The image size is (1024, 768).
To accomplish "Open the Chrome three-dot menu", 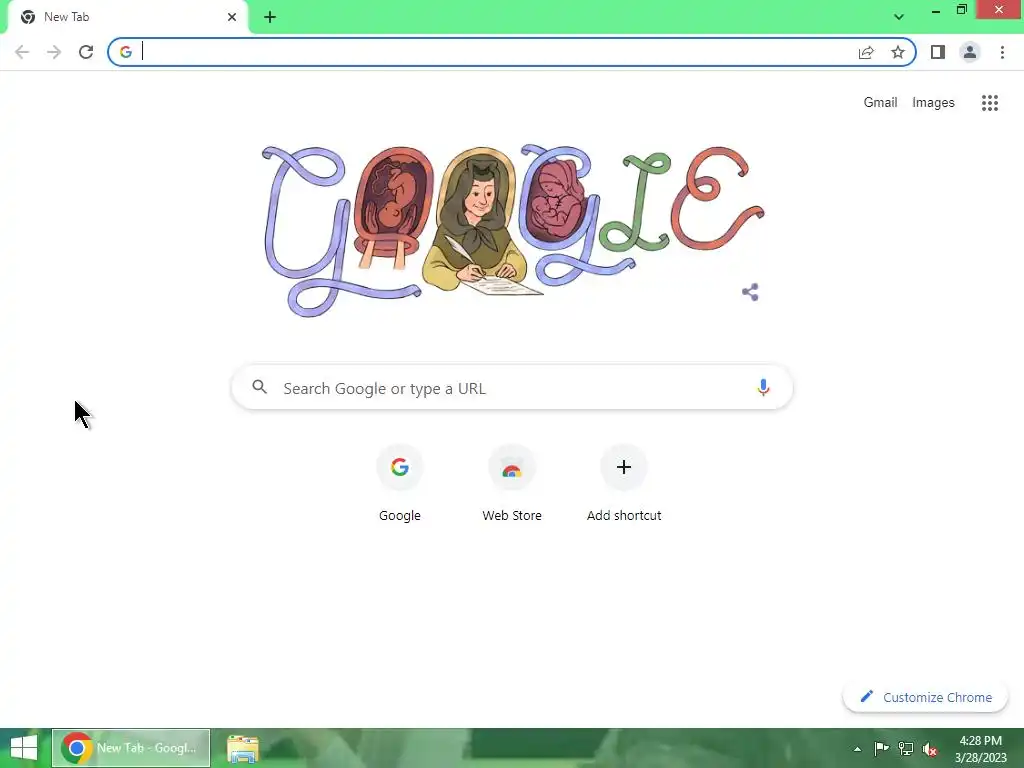I will (x=1002, y=52).
